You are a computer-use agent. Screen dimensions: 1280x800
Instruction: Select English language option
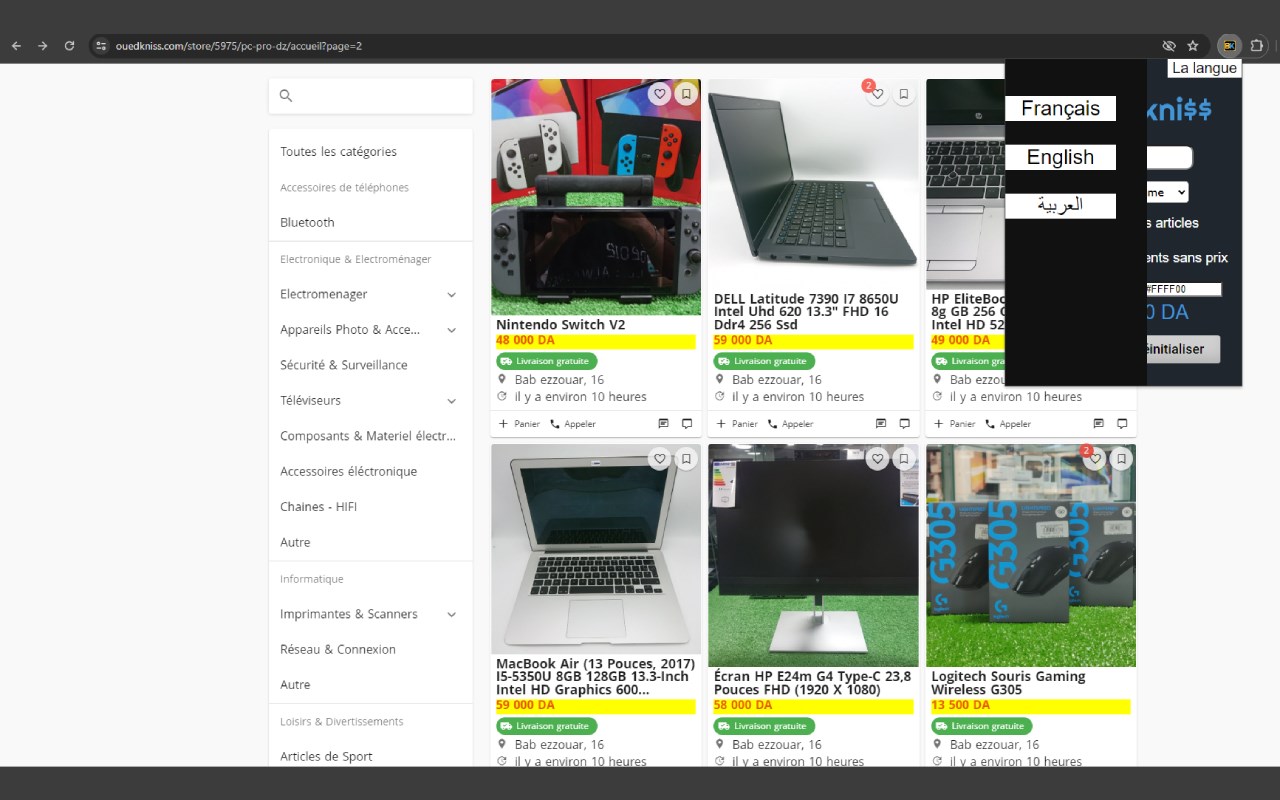pyautogui.click(x=1060, y=157)
